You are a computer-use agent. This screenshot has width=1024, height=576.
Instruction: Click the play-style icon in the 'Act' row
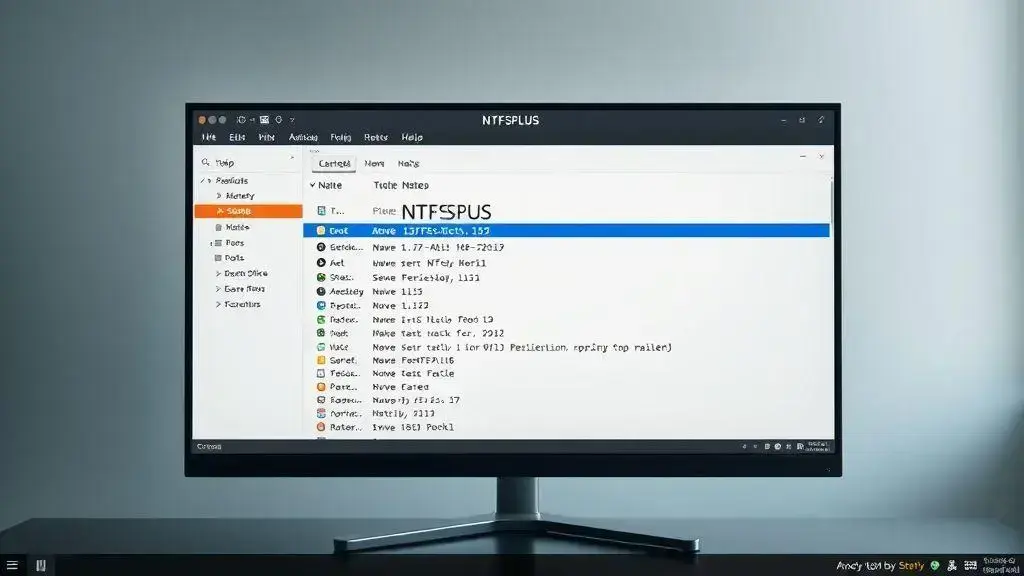321,263
